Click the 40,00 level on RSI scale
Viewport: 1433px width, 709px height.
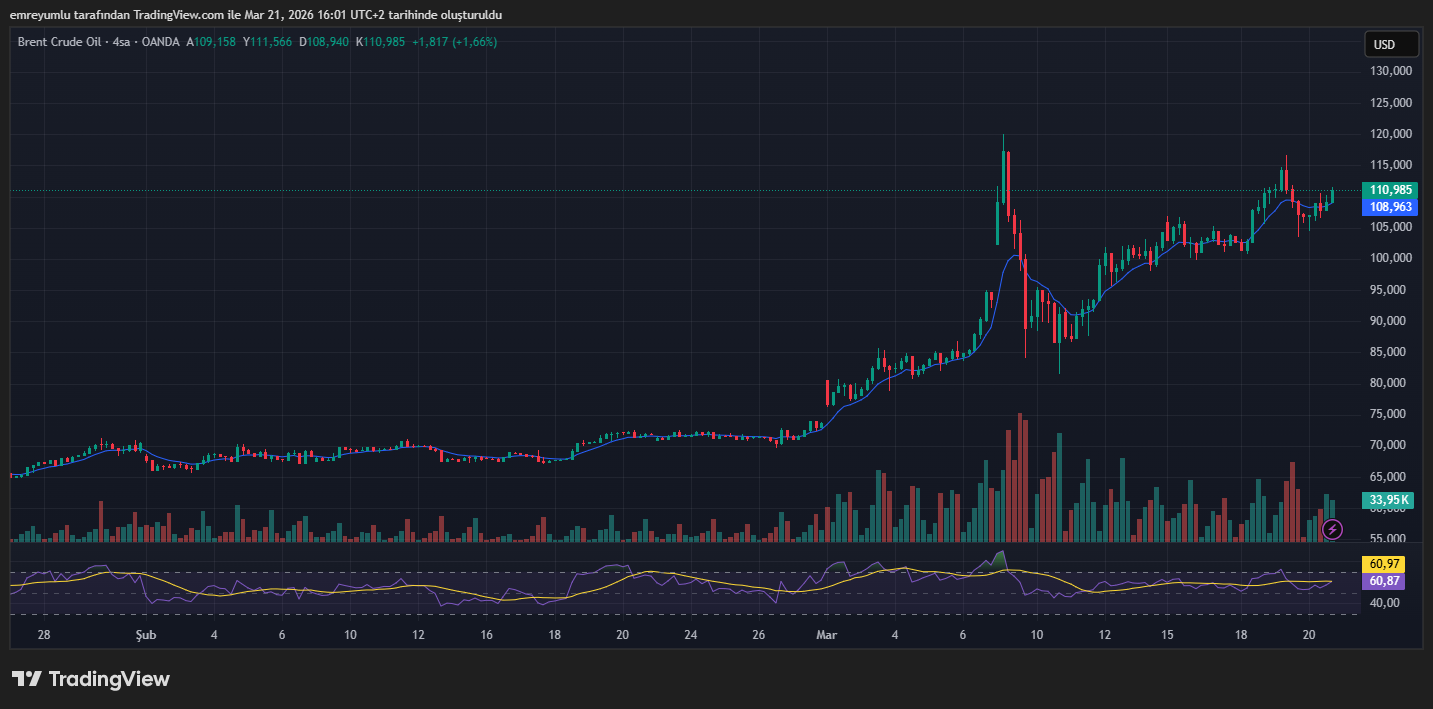1384,603
